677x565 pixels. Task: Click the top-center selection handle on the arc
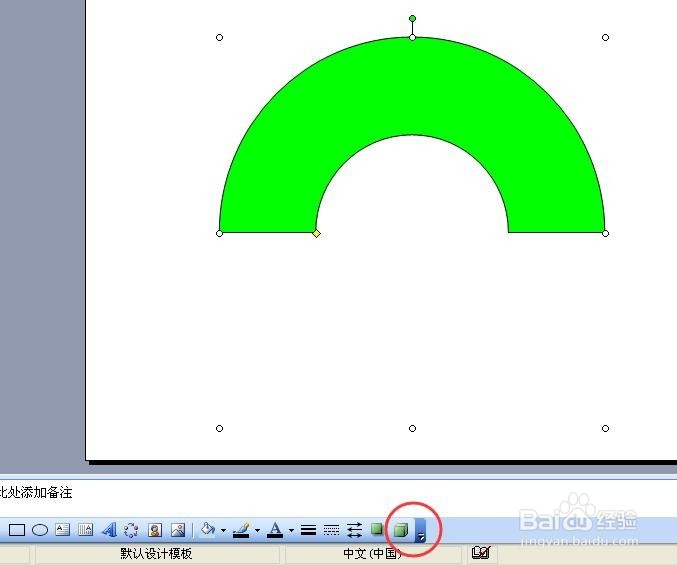click(x=412, y=38)
